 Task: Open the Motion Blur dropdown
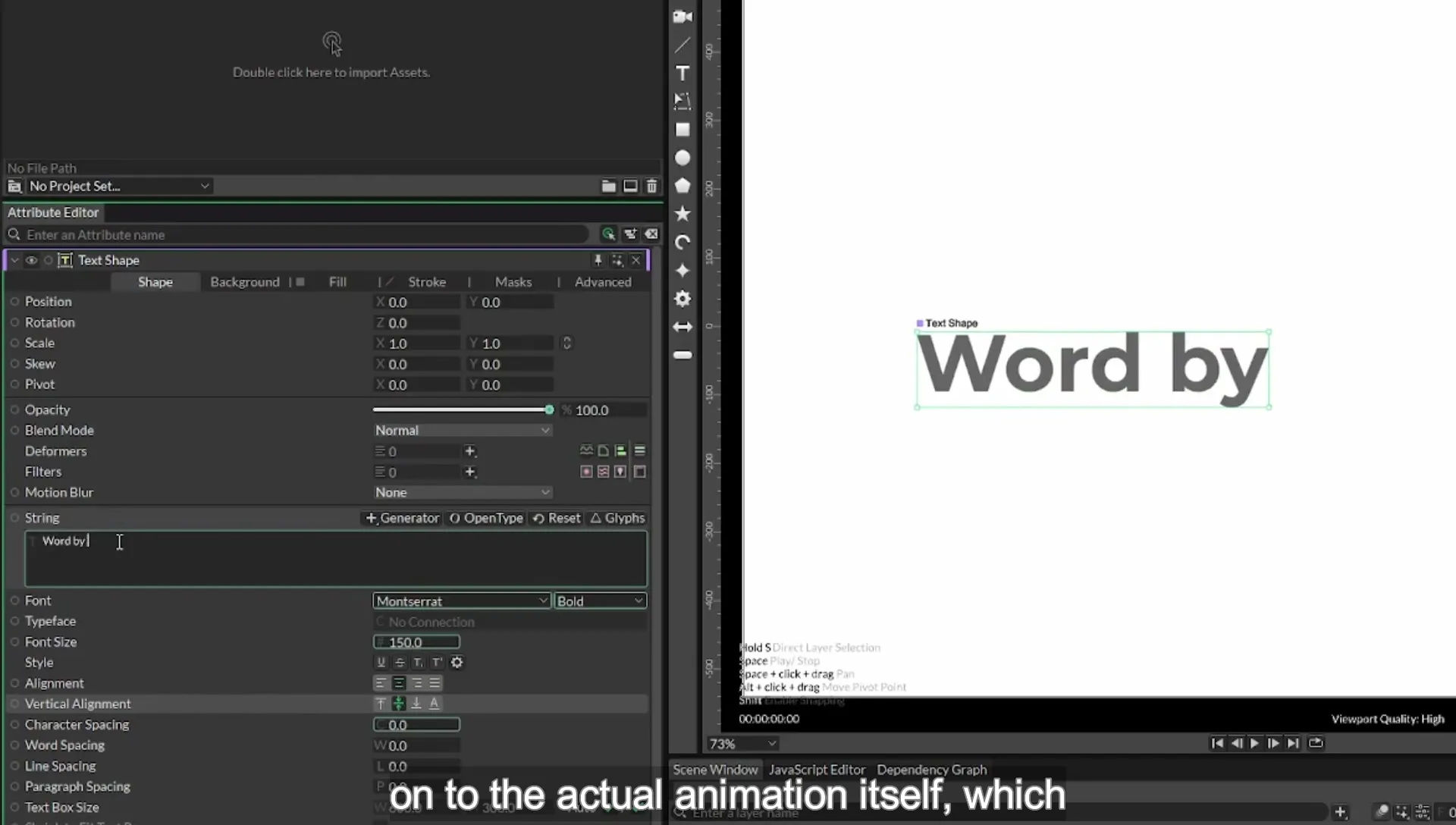click(x=462, y=492)
